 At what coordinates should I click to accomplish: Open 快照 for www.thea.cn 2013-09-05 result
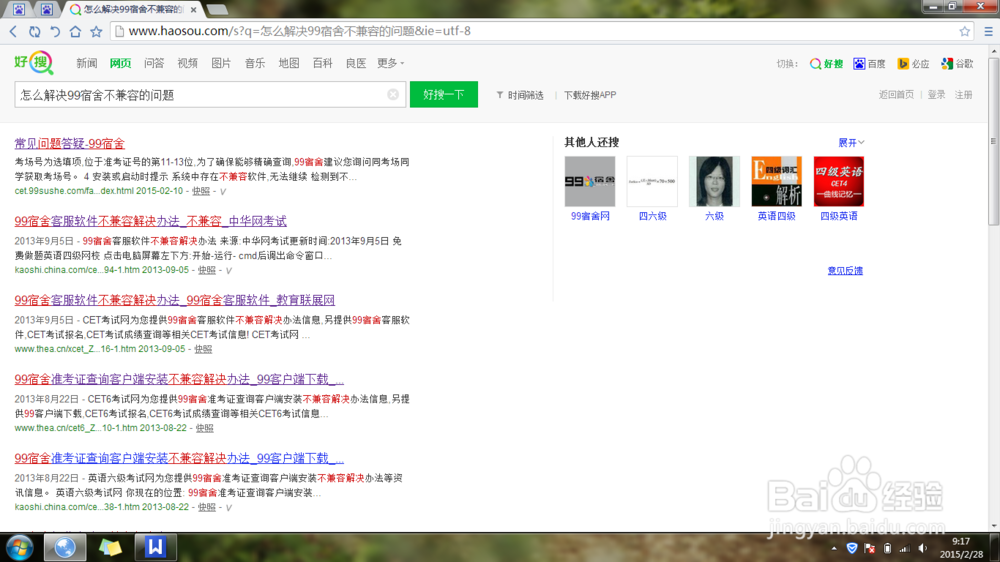click(x=203, y=350)
